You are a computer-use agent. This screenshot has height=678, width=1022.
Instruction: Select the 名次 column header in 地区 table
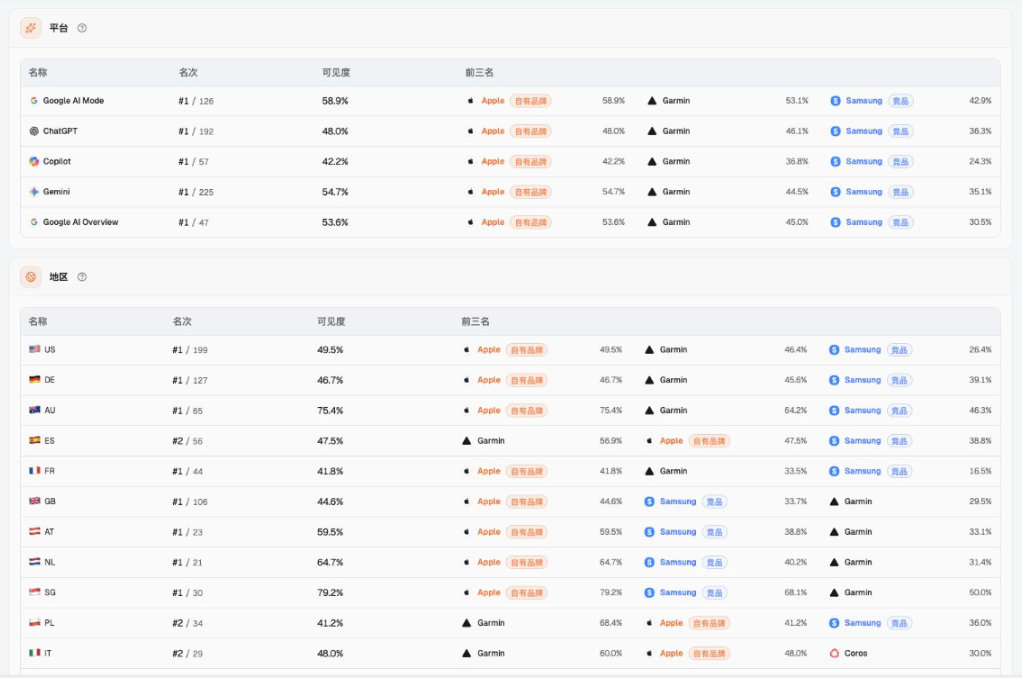point(182,321)
